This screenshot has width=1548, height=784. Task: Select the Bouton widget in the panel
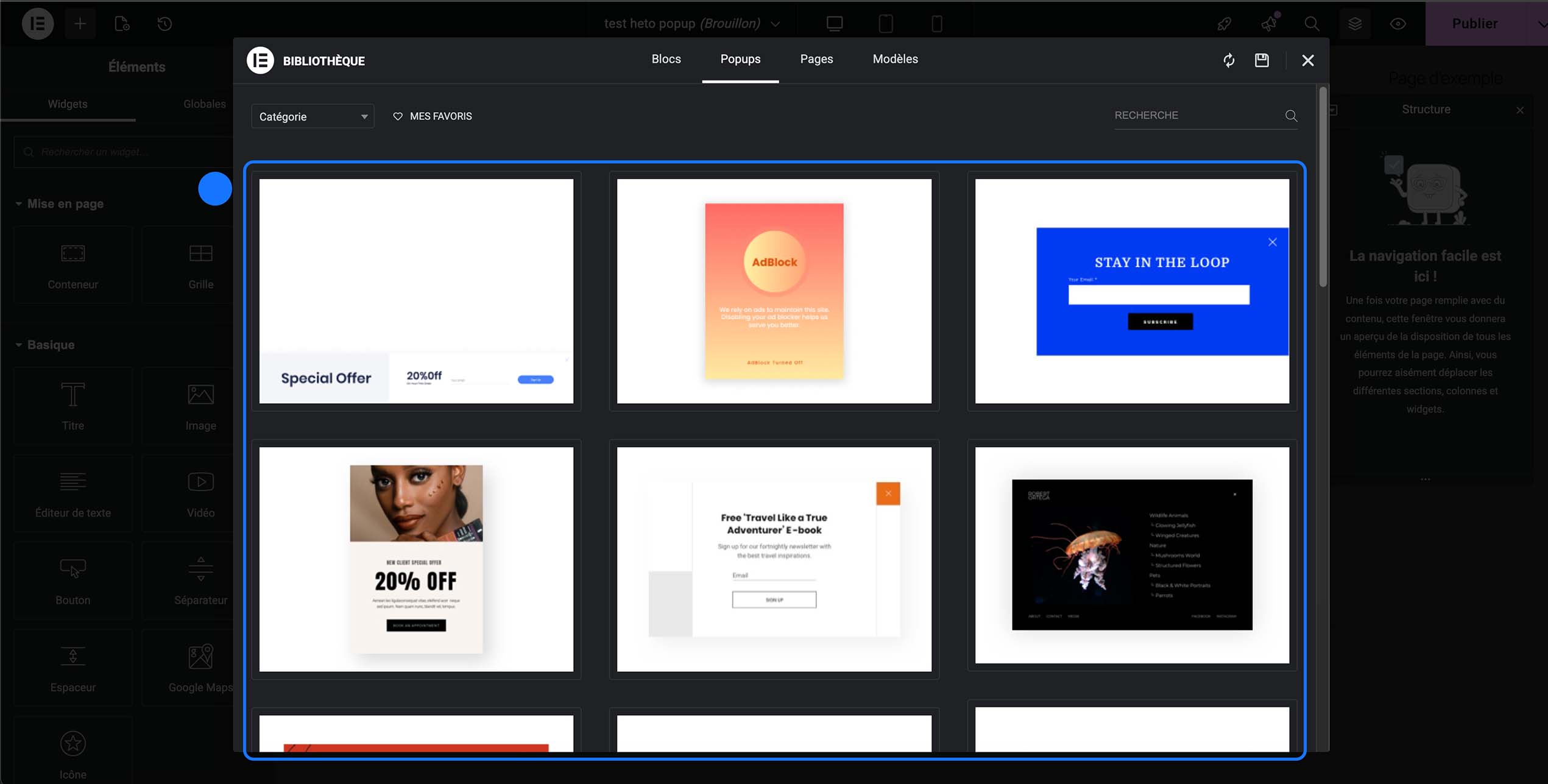click(x=72, y=580)
